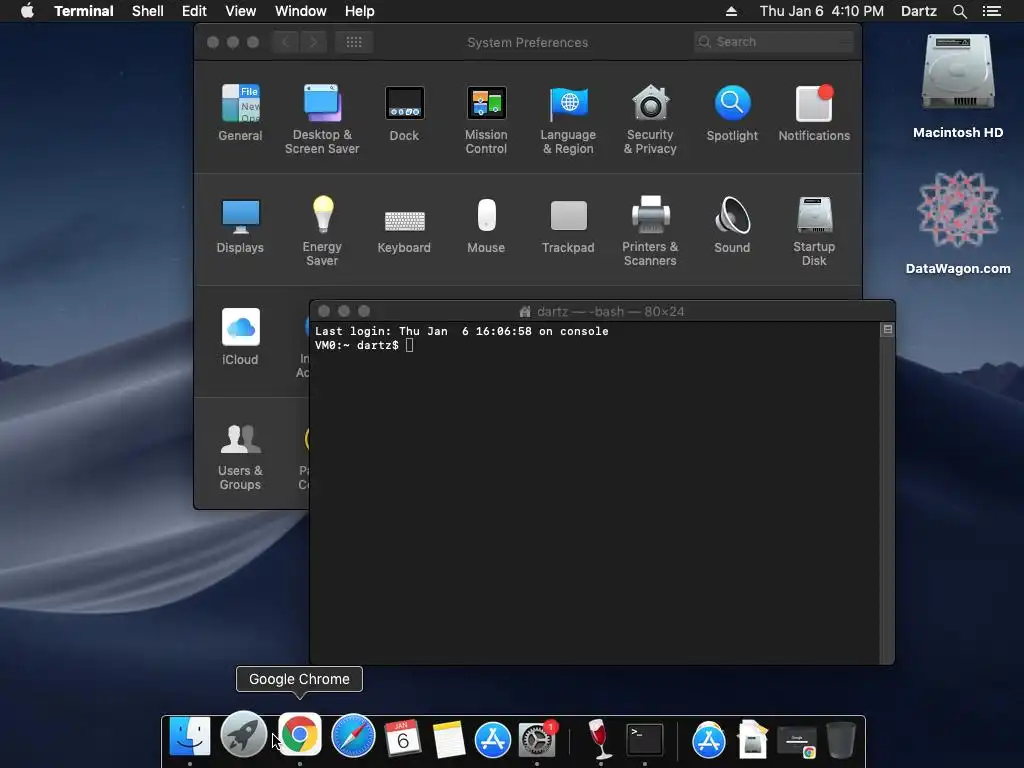
Task: Open the Shell menu
Action: (148, 11)
